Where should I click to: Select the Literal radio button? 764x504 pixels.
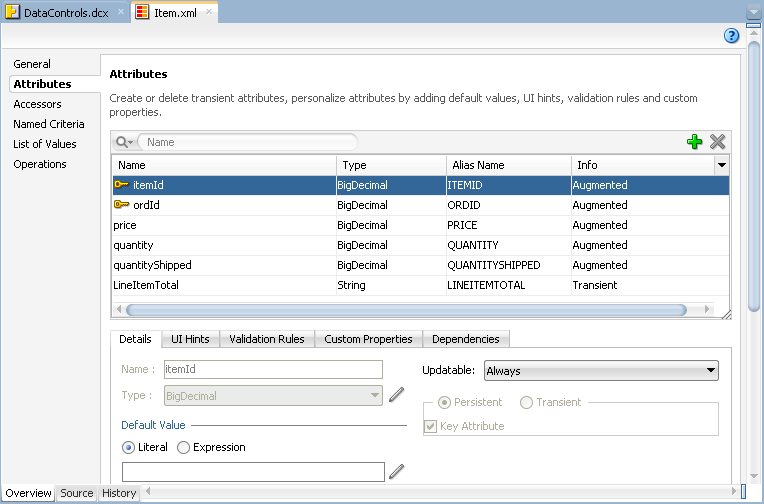pos(128,447)
